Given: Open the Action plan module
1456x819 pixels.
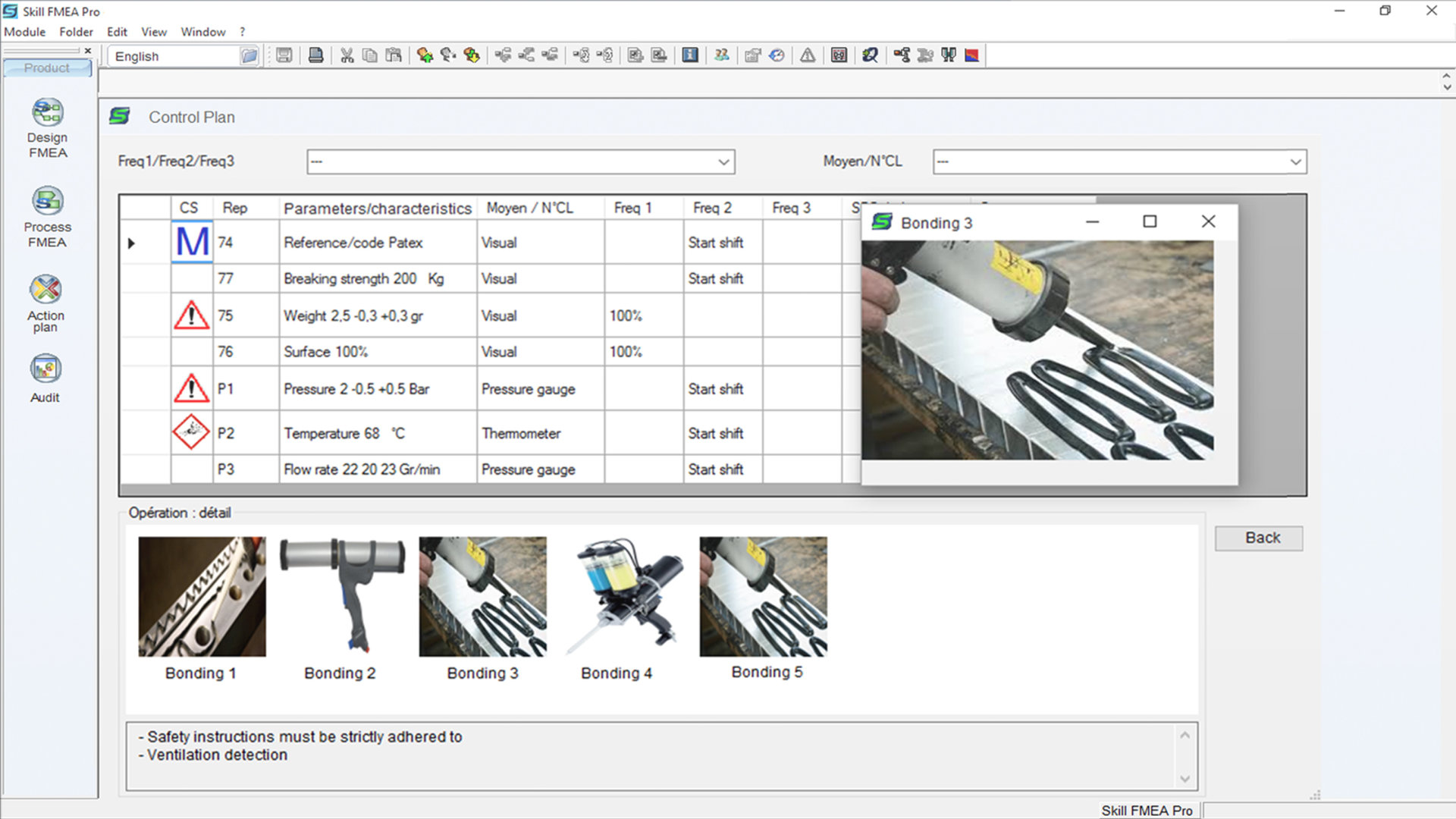Looking at the screenshot, I should tap(46, 303).
